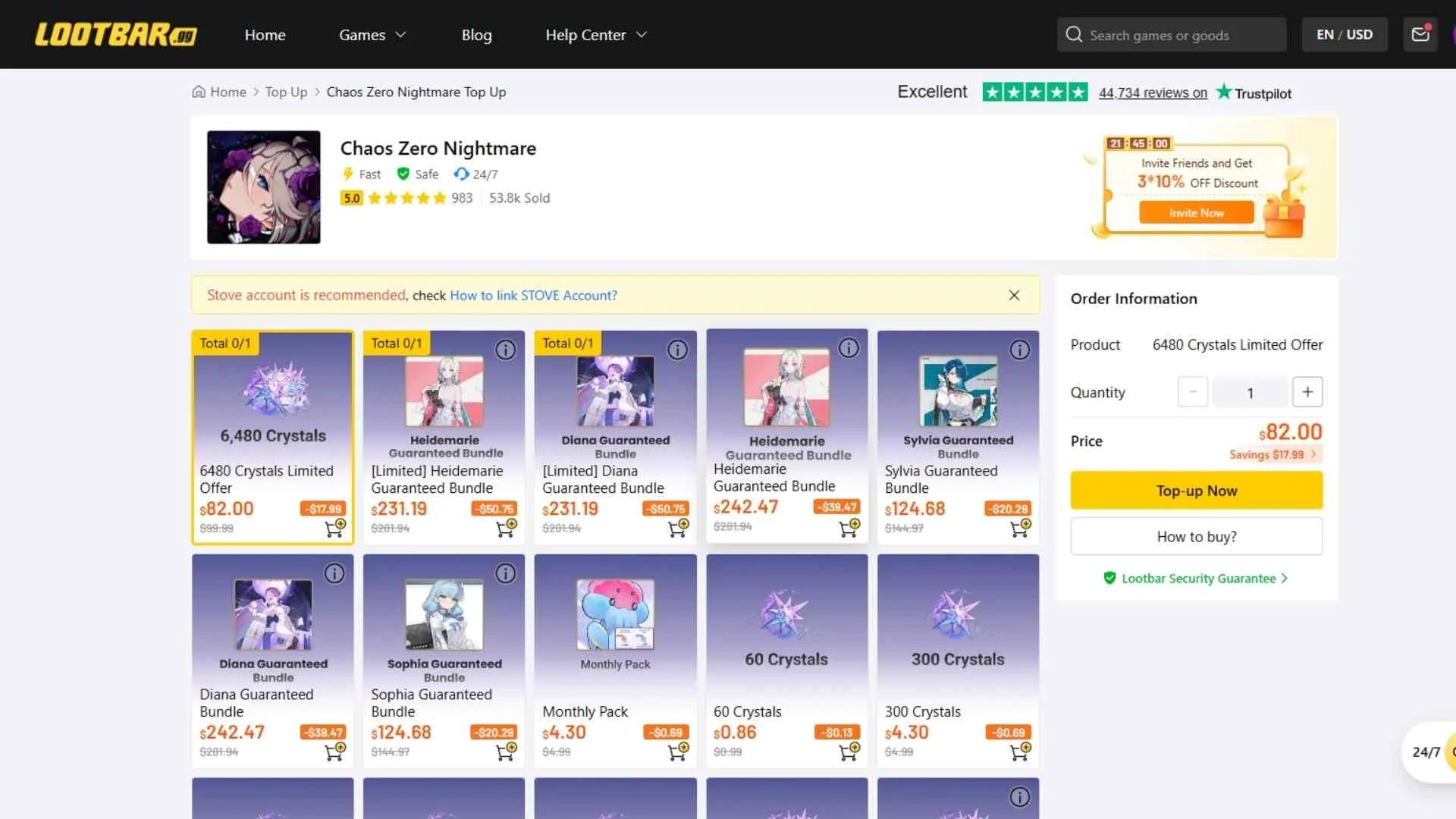
Task: Dismiss the Stove account notice
Action: point(1014,295)
